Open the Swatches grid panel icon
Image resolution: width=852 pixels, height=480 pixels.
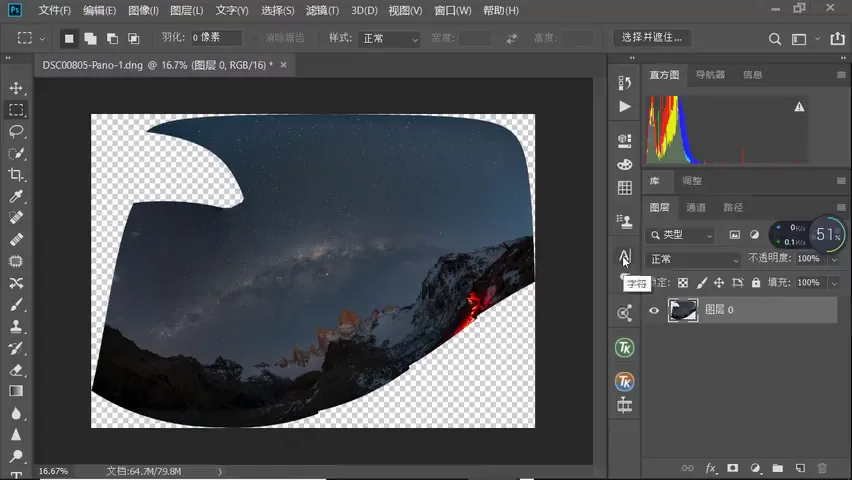(625, 188)
